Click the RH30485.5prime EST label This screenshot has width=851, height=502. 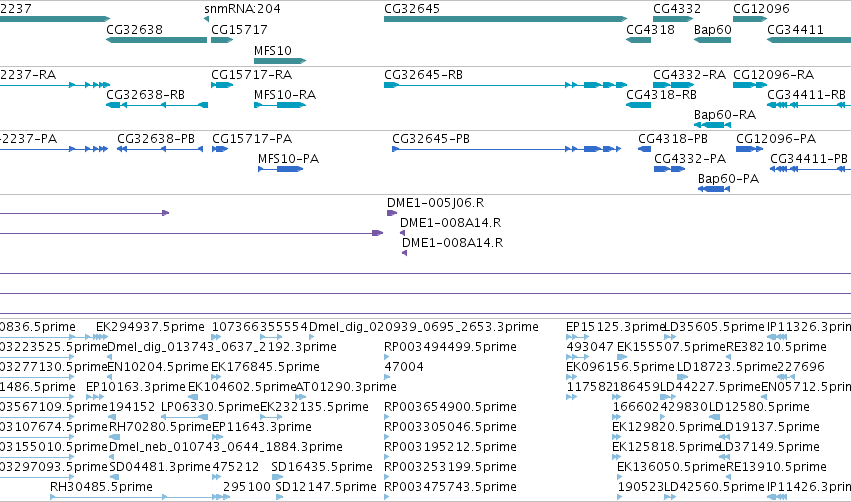pos(101,487)
